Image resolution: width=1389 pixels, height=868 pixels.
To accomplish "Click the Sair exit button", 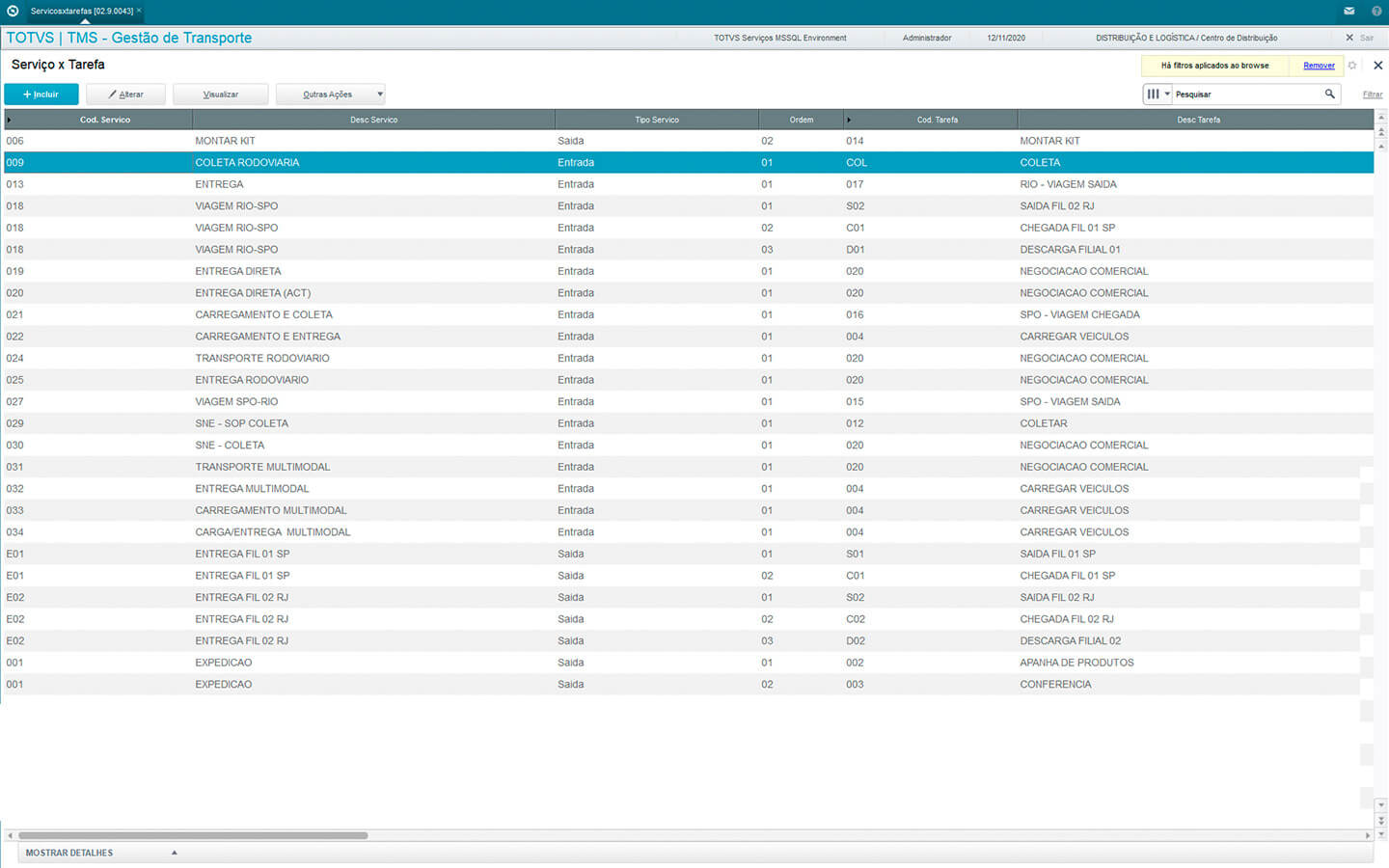I will tap(1360, 38).
